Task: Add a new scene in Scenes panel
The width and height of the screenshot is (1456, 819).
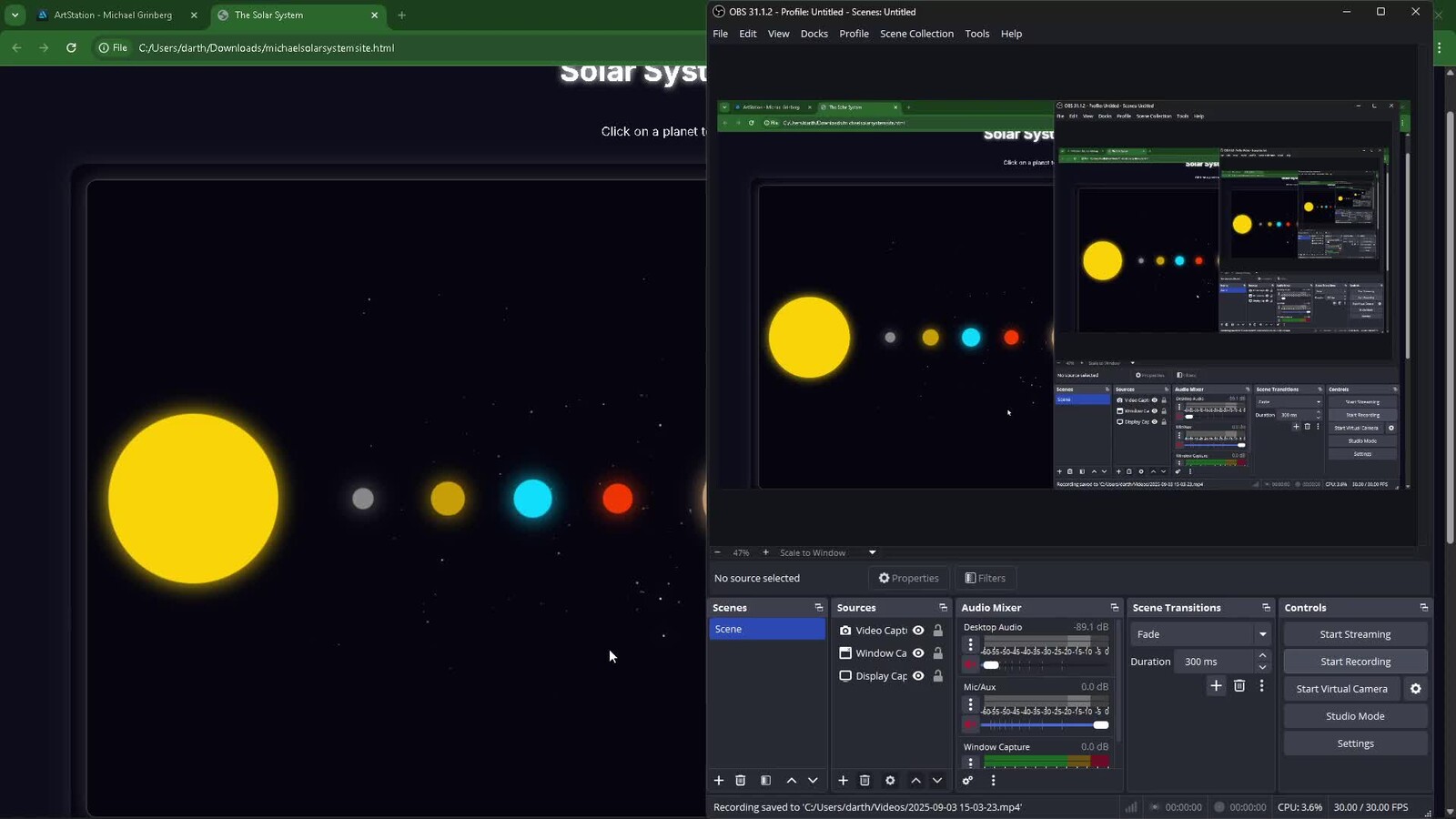Action: [719, 781]
